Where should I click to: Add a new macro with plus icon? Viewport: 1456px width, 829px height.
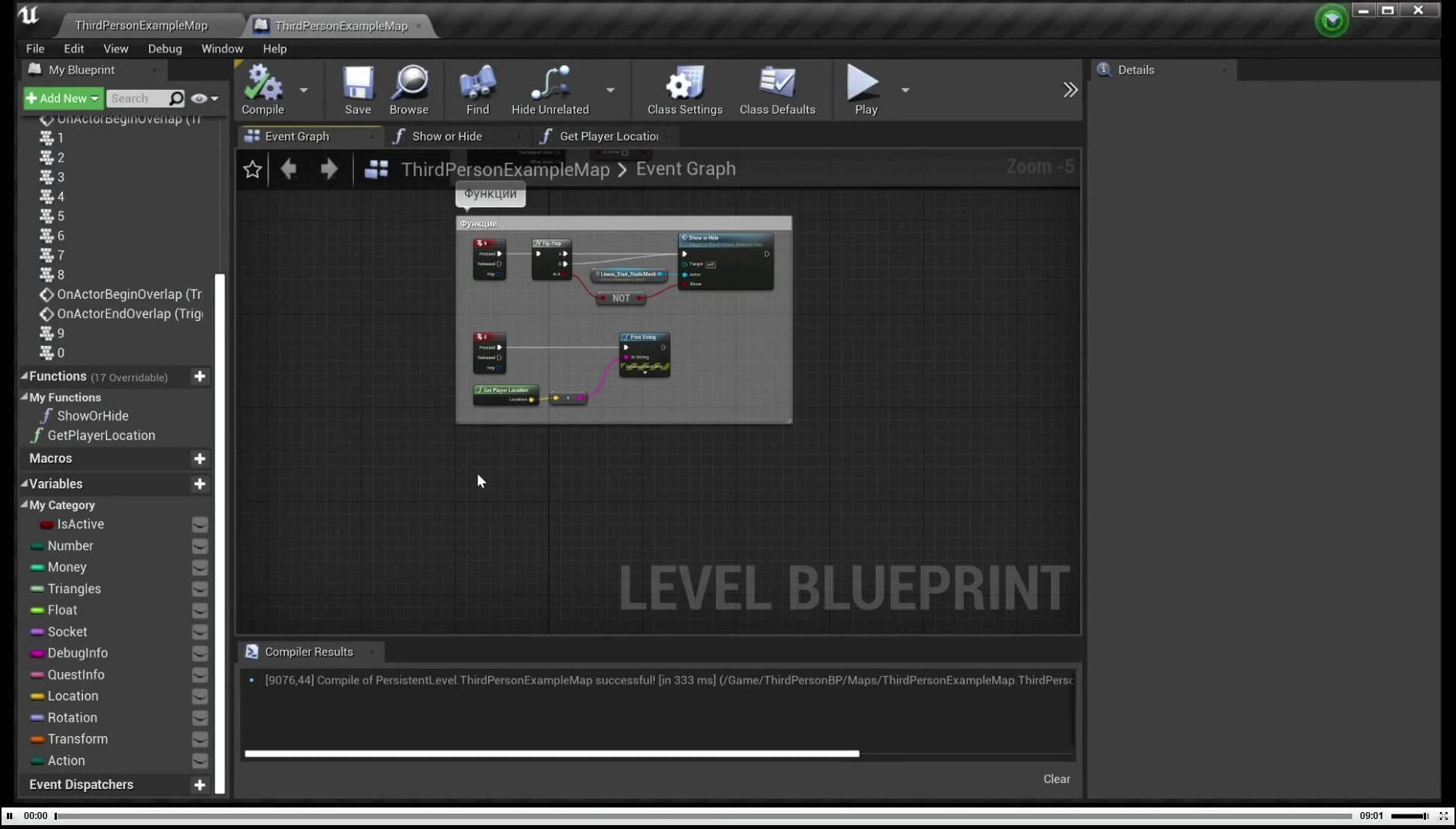point(200,459)
